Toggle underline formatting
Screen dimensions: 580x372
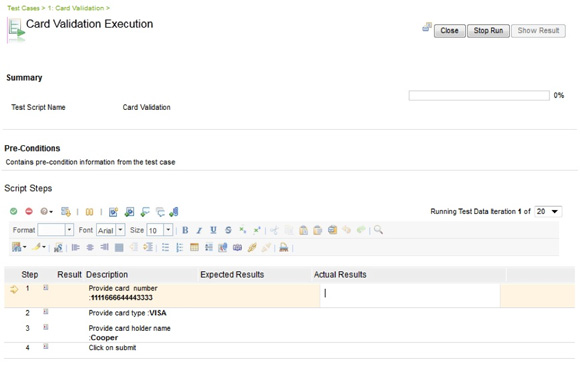coord(213,230)
